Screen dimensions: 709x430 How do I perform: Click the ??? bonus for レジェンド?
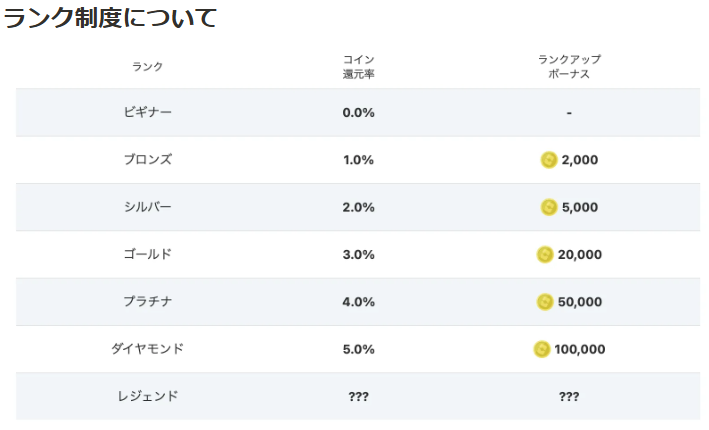[x=569, y=397]
